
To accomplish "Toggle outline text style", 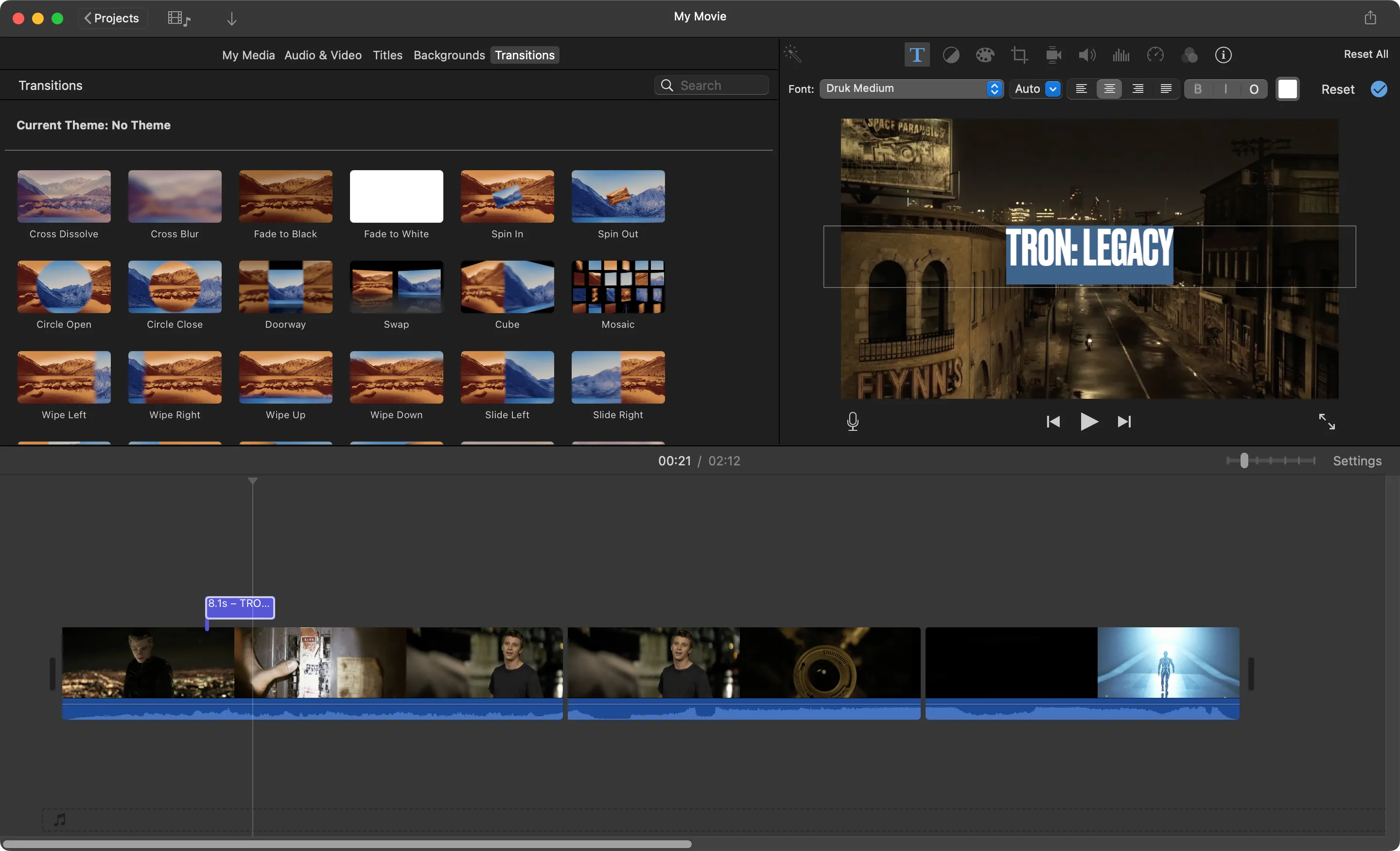I will pos(1253,89).
